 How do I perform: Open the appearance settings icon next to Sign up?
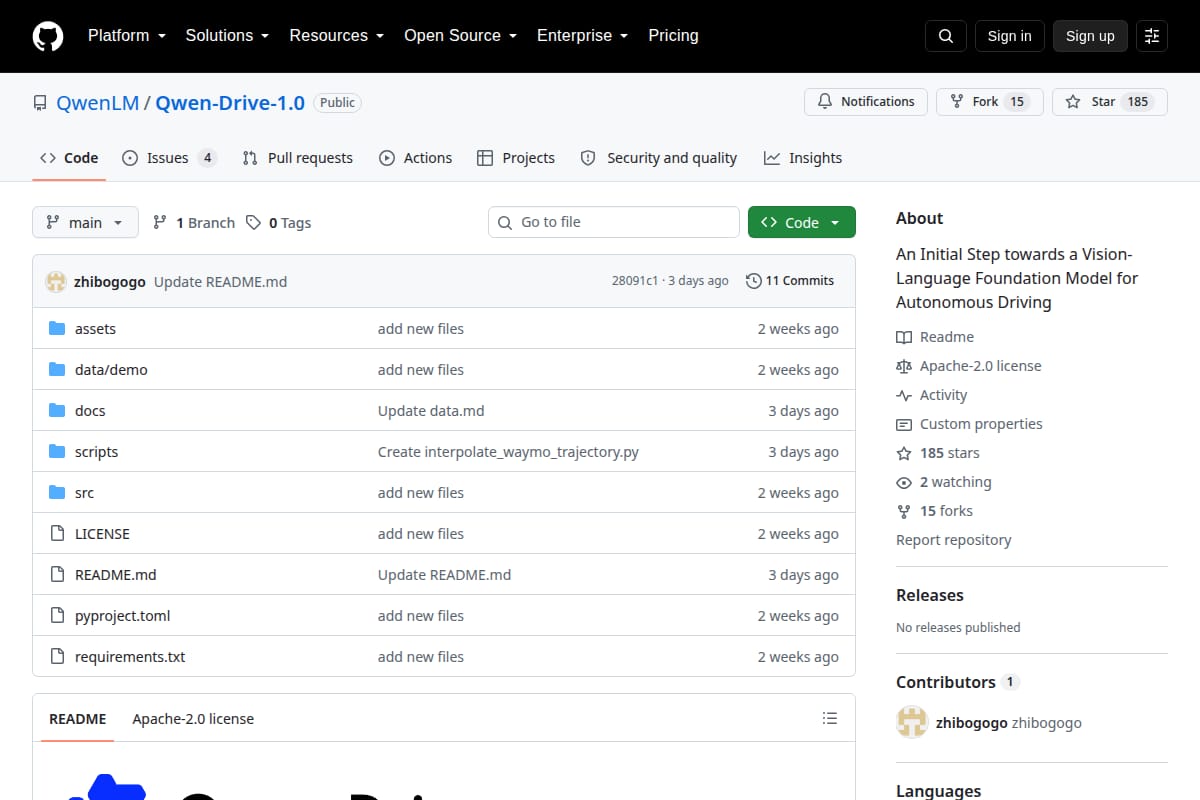coord(1152,36)
